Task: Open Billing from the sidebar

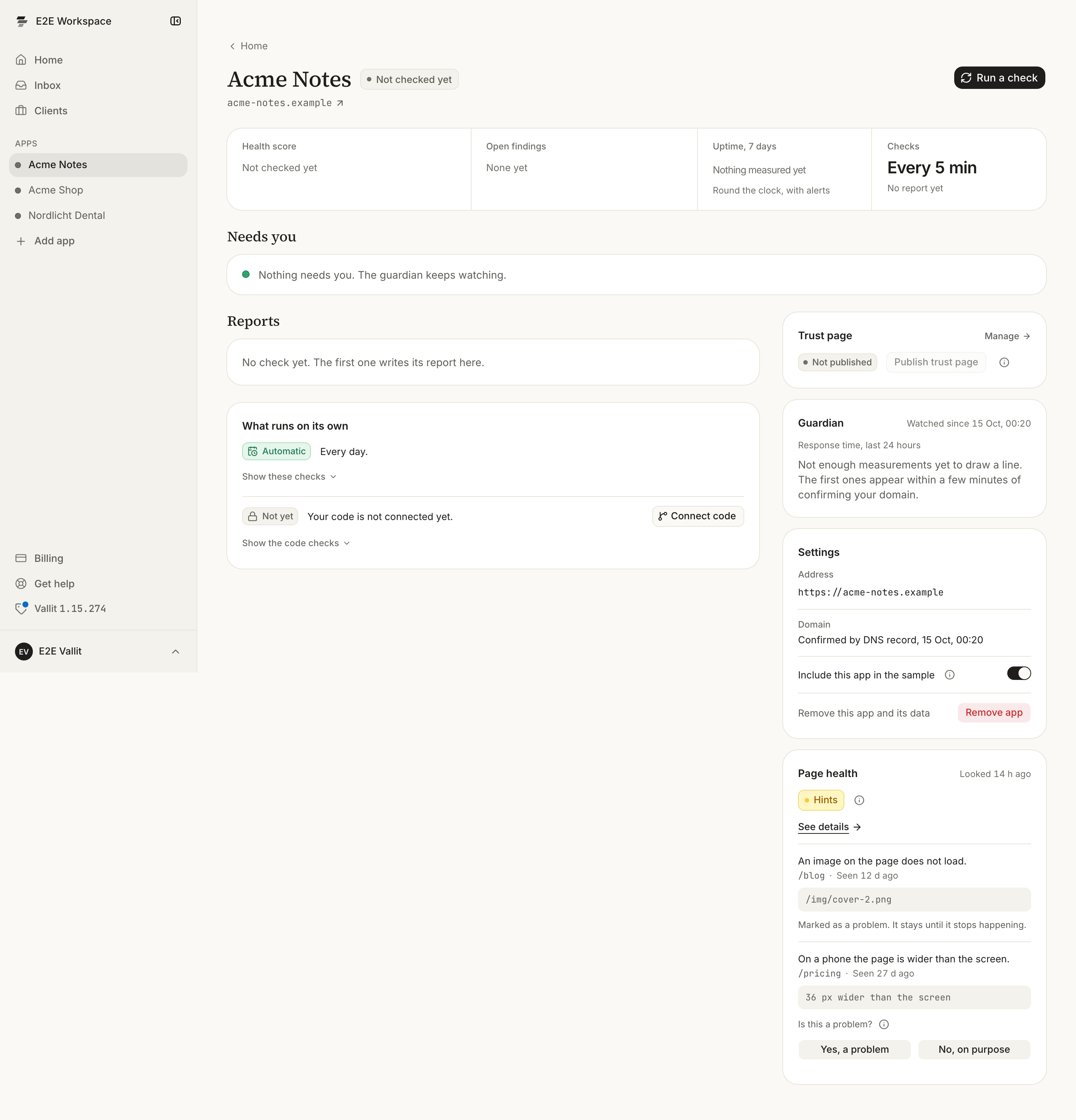Action: 98,558
